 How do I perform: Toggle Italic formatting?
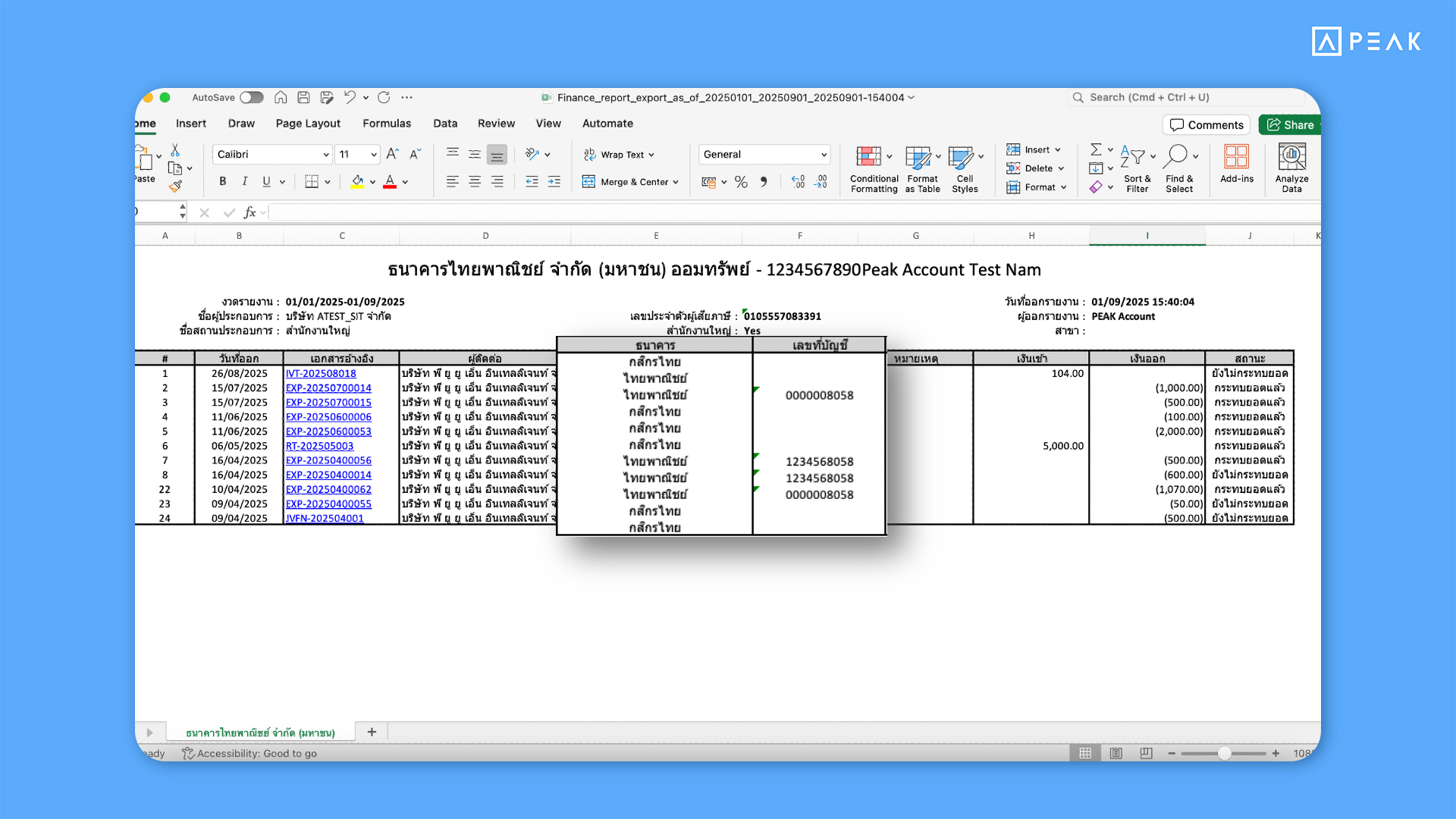(x=244, y=181)
